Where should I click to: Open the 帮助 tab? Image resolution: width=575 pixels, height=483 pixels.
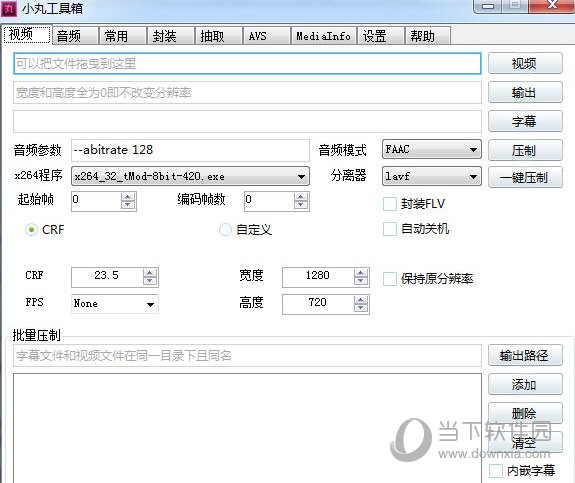pyautogui.click(x=428, y=36)
